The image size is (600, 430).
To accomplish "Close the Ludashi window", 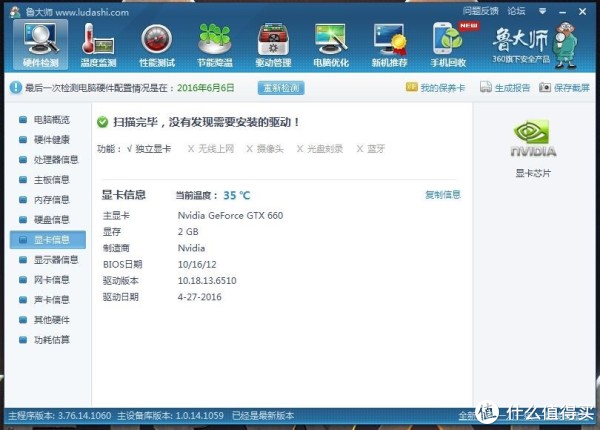I will [582, 12].
